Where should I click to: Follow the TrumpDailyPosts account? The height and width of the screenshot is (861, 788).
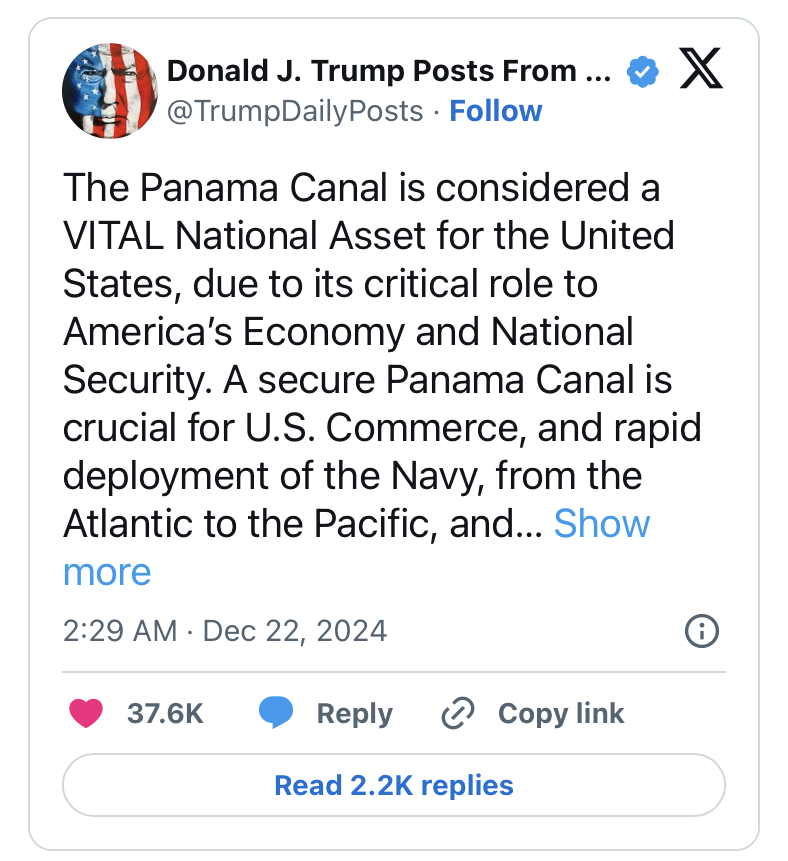(x=496, y=111)
